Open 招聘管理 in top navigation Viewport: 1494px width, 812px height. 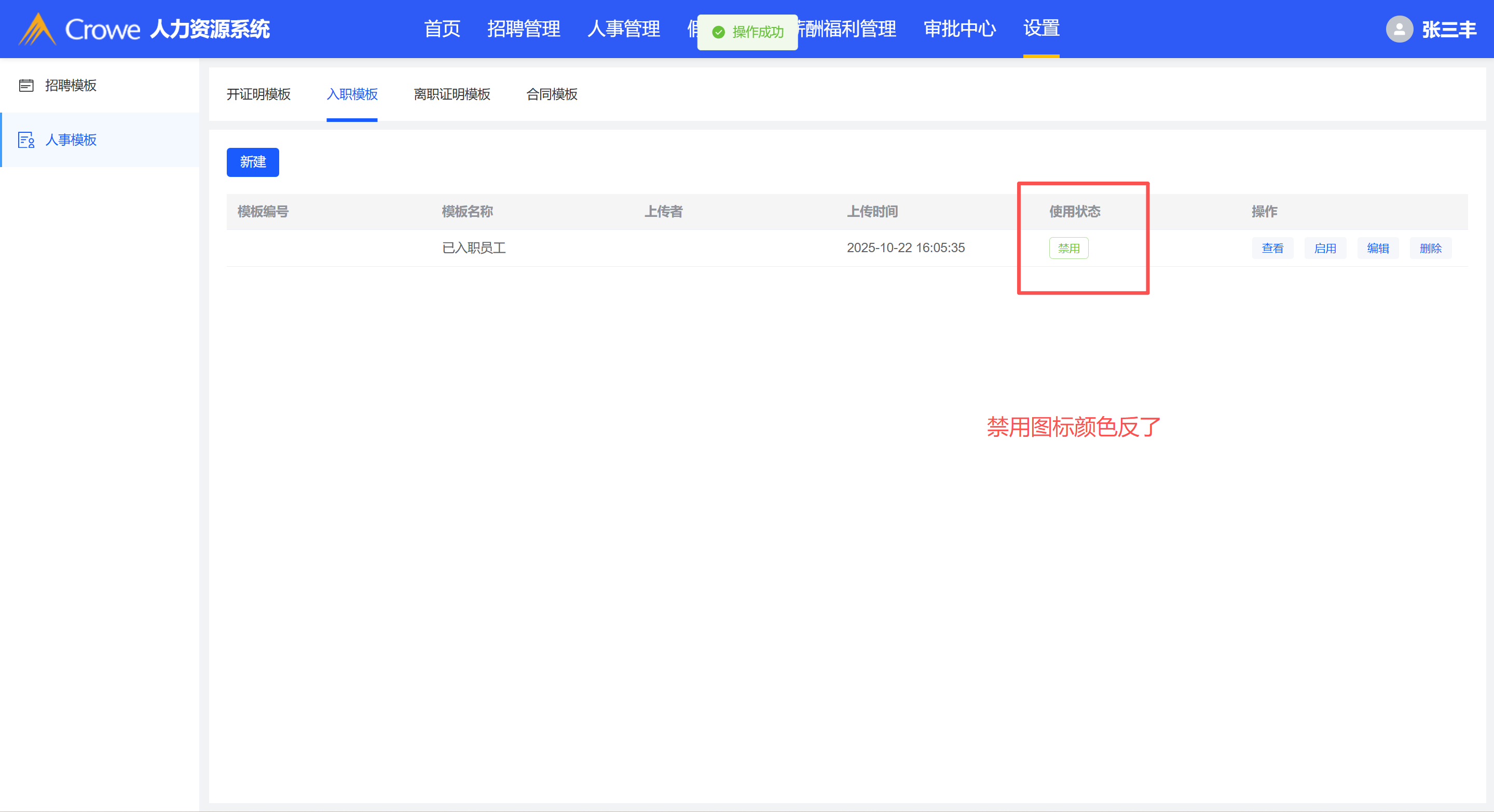(x=523, y=29)
